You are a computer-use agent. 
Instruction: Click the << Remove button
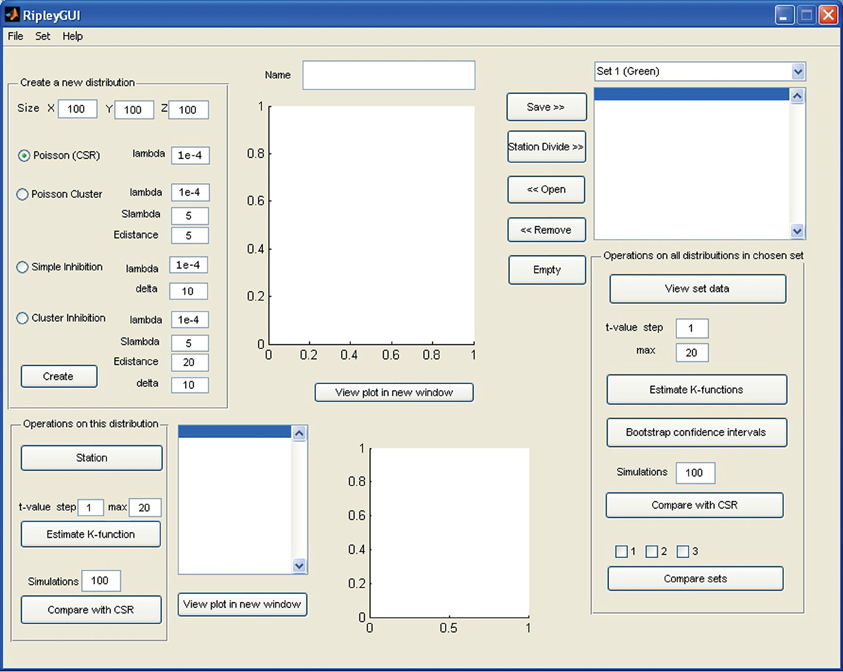click(x=546, y=230)
